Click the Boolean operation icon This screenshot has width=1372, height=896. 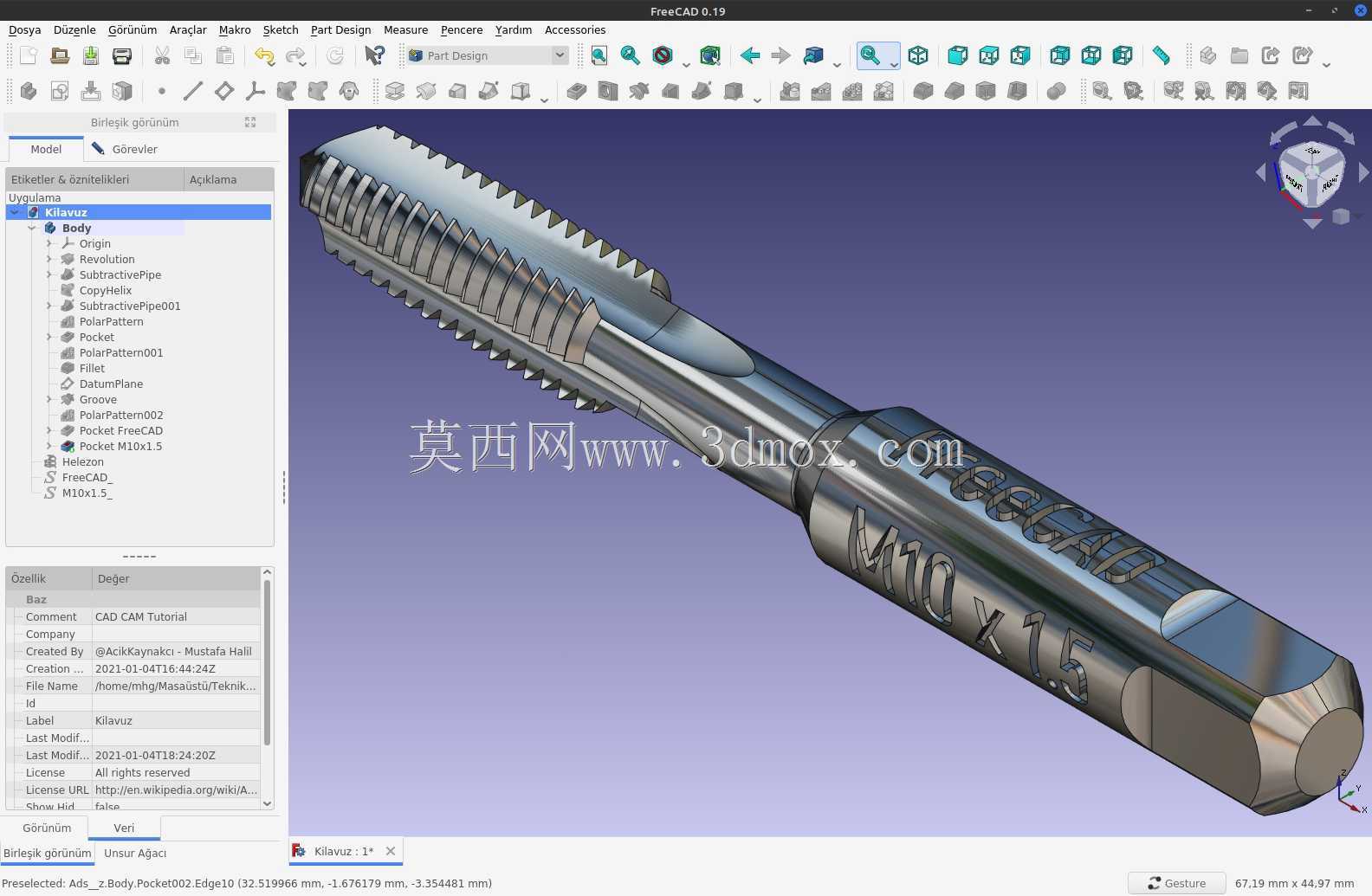click(x=1057, y=91)
